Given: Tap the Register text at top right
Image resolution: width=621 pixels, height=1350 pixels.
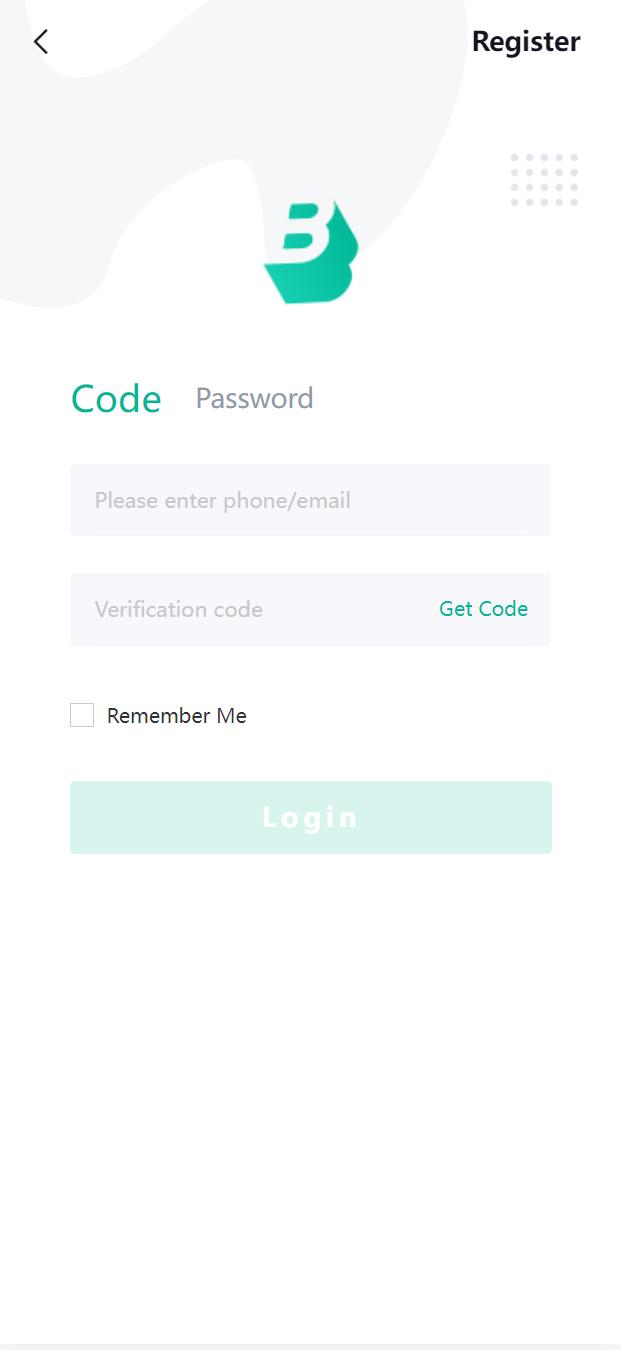Looking at the screenshot, I should pos(525,42).
